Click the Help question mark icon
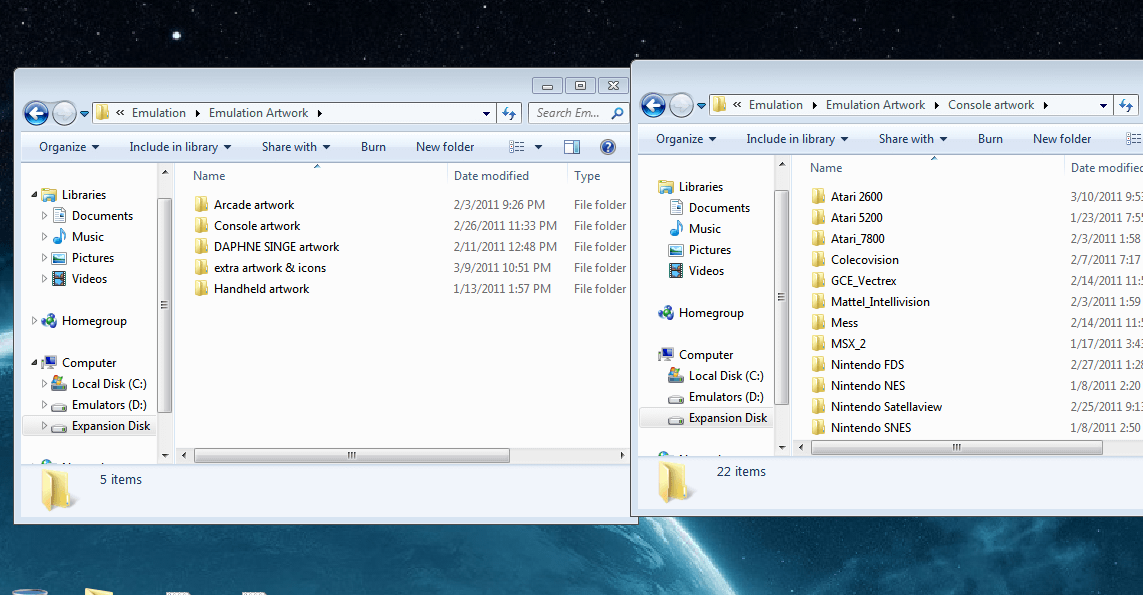Viewport: 1143px width, 595px height. (x=607, y=147)
